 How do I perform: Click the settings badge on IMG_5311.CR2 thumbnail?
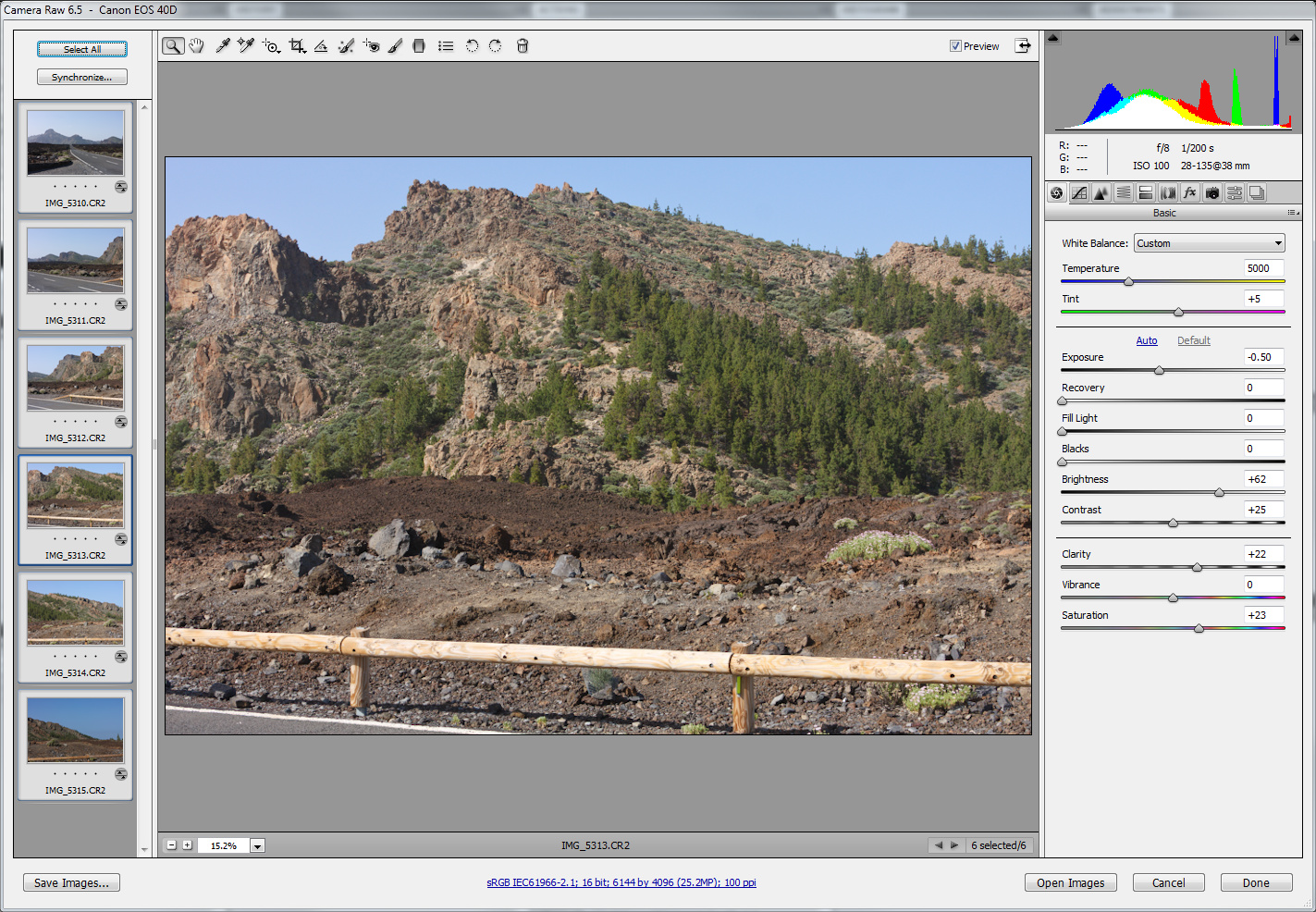coord(121,304)
